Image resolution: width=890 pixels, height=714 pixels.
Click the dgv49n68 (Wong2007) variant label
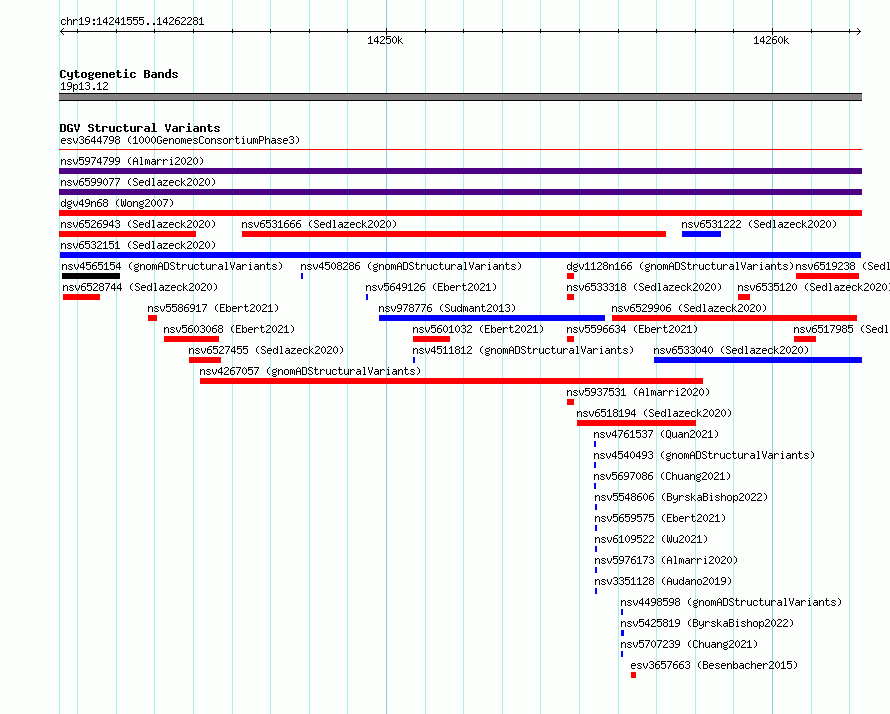pyautogui.click(x=117, y=203)
